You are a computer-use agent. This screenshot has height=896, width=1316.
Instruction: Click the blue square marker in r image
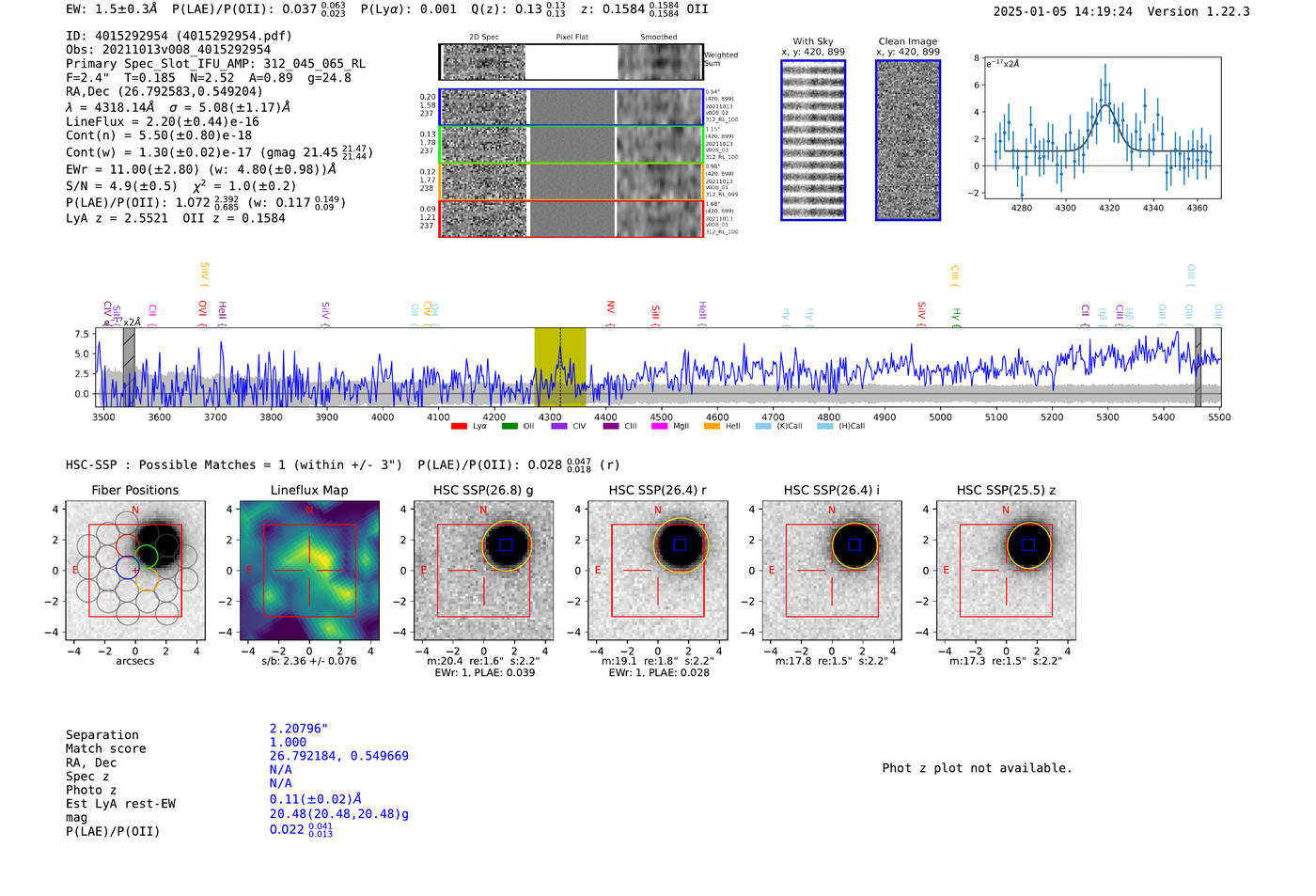681,544
